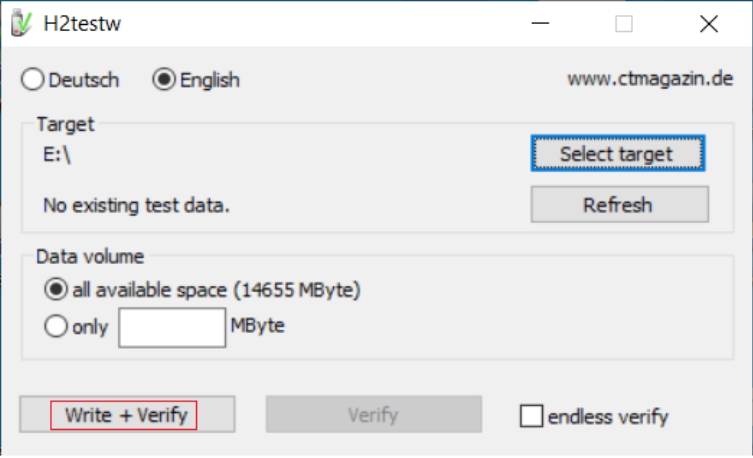Select the 'only' MByte radio option
The image size is (753, 458).
[56, 326]
